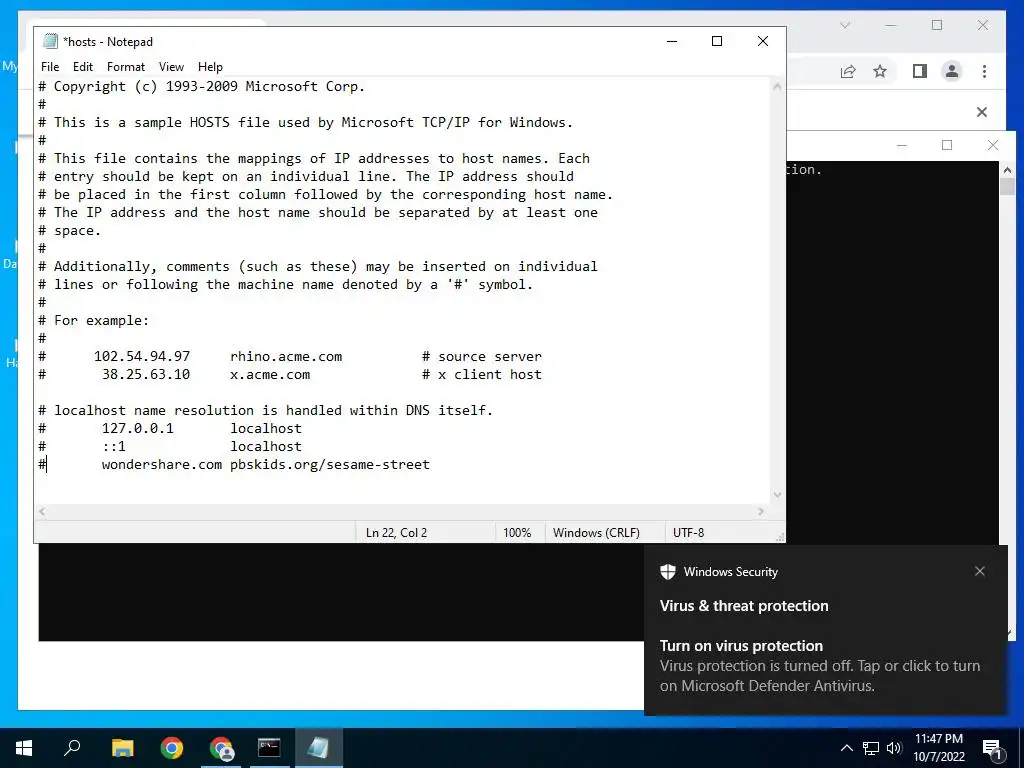Click the Windows Security shield icon
Screen dimensions: 1024x768
click(x=667, y=571)
